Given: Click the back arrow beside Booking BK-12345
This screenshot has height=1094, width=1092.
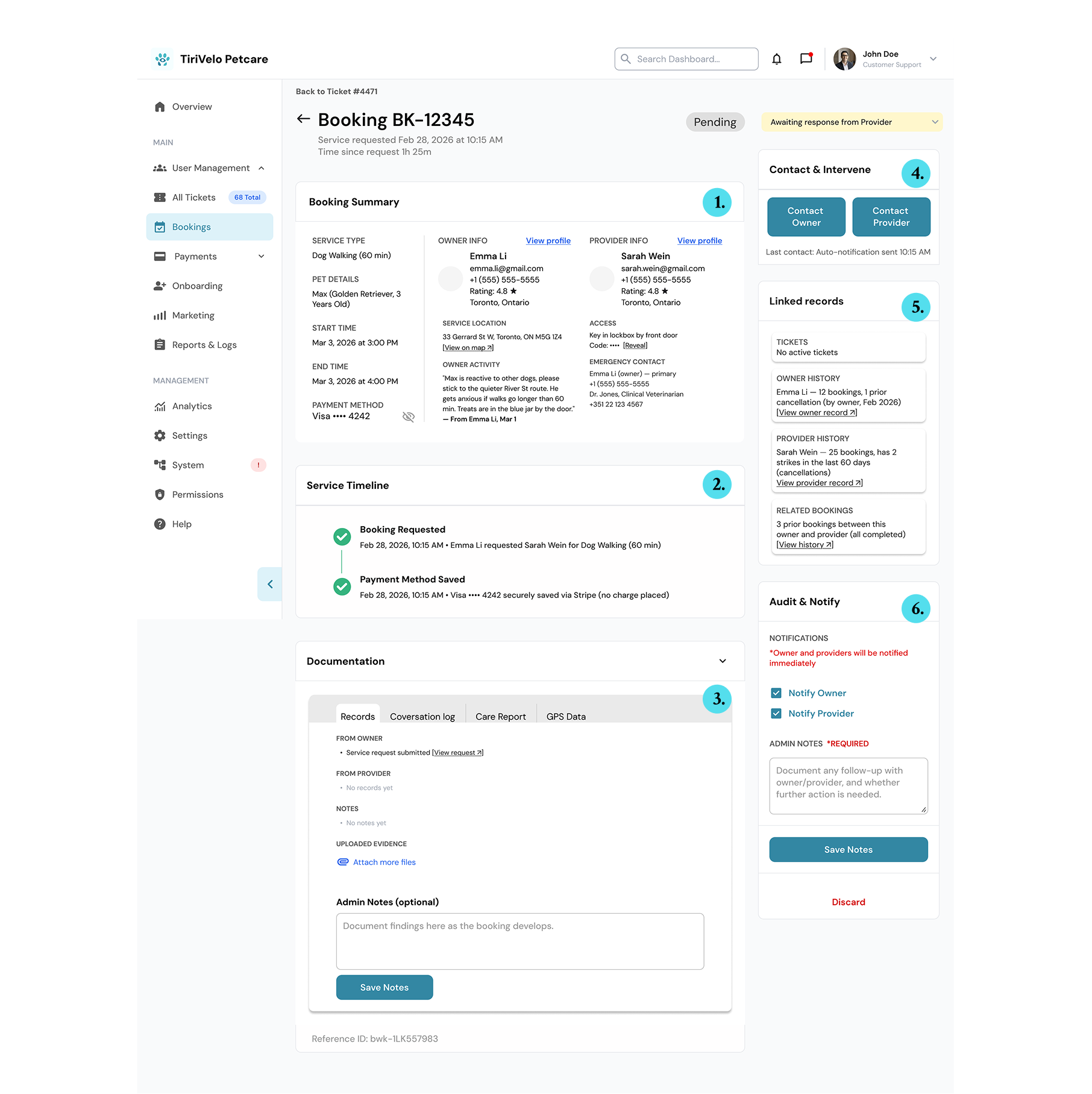Looking at the screenshot, I should pos(304,119).
